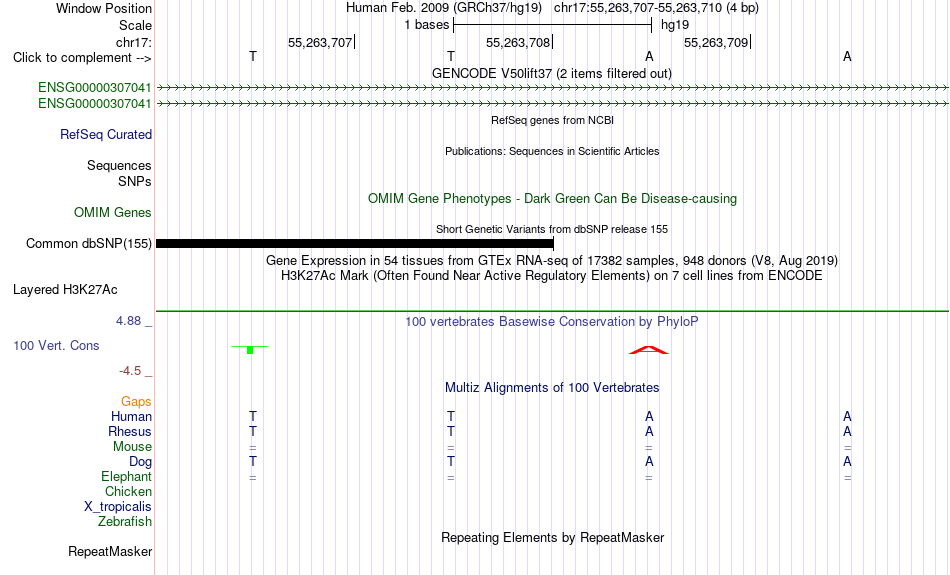This screenshot has width=950, height=575.
Task: Click the Rhesus alignment row label
Action: click(x=130, y=431)
